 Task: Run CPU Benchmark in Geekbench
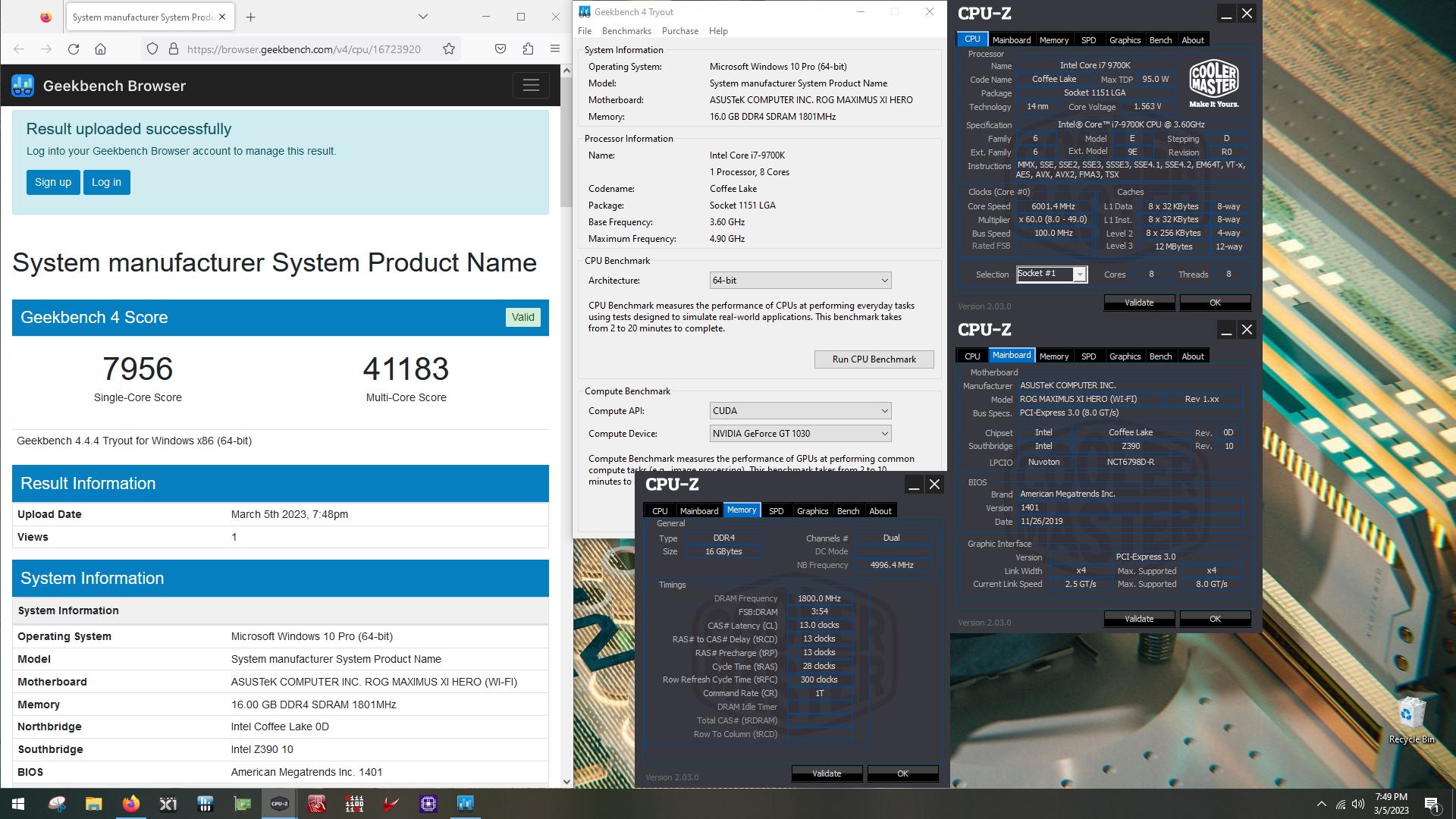[874, 359]
